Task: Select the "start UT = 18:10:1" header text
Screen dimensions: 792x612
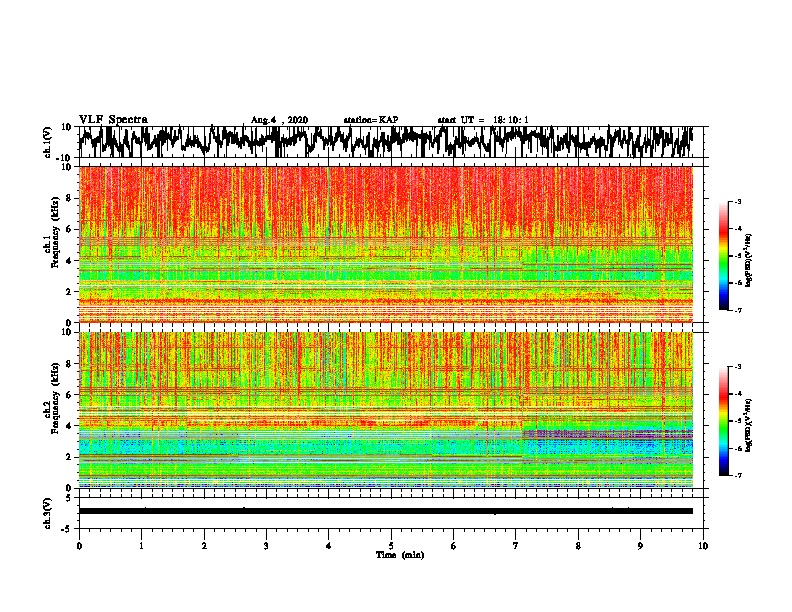Action: 483,120
